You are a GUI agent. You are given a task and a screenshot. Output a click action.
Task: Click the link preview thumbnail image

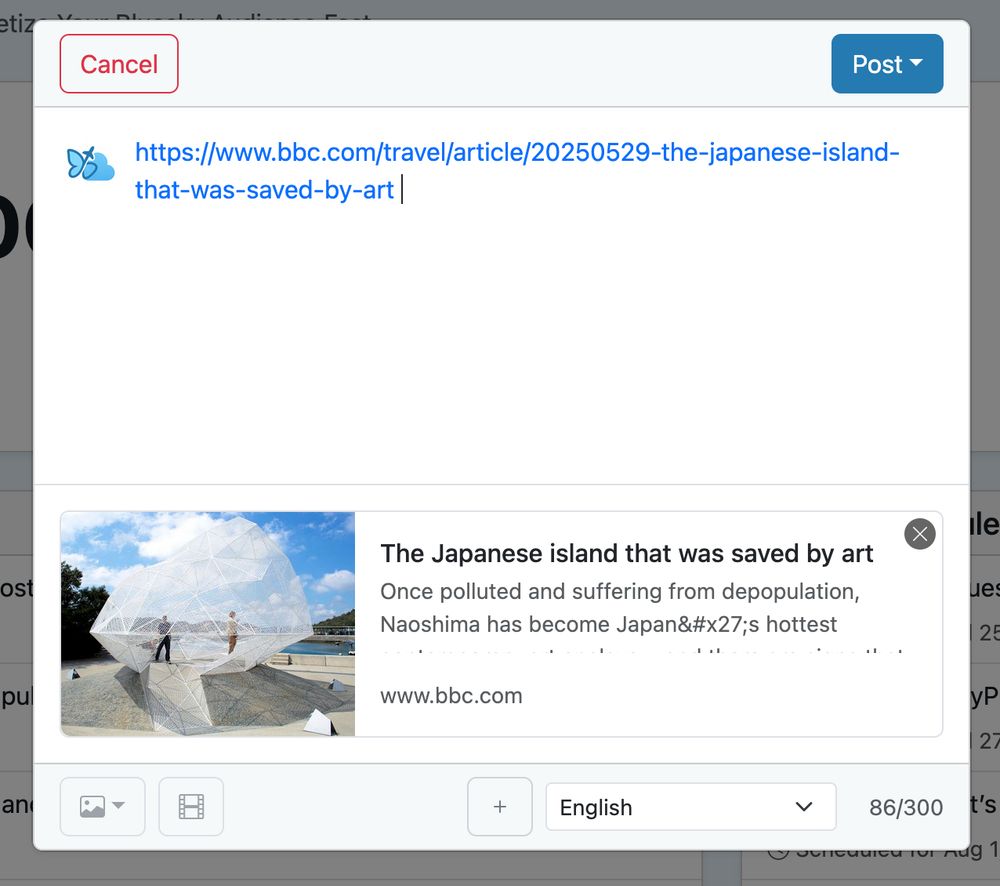[x=208, y=624]
